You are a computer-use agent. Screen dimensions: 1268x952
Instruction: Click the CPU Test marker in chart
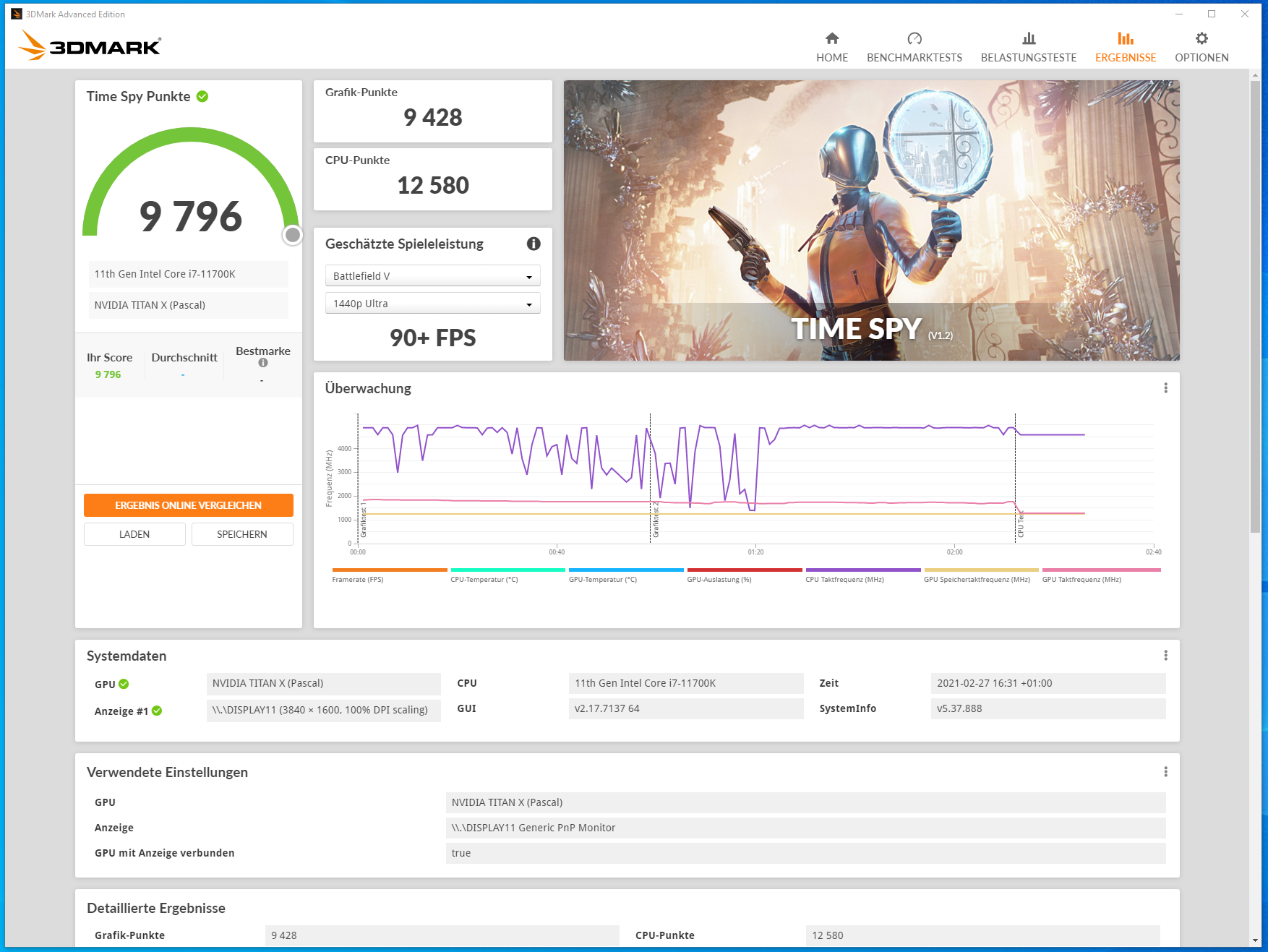1021,525
